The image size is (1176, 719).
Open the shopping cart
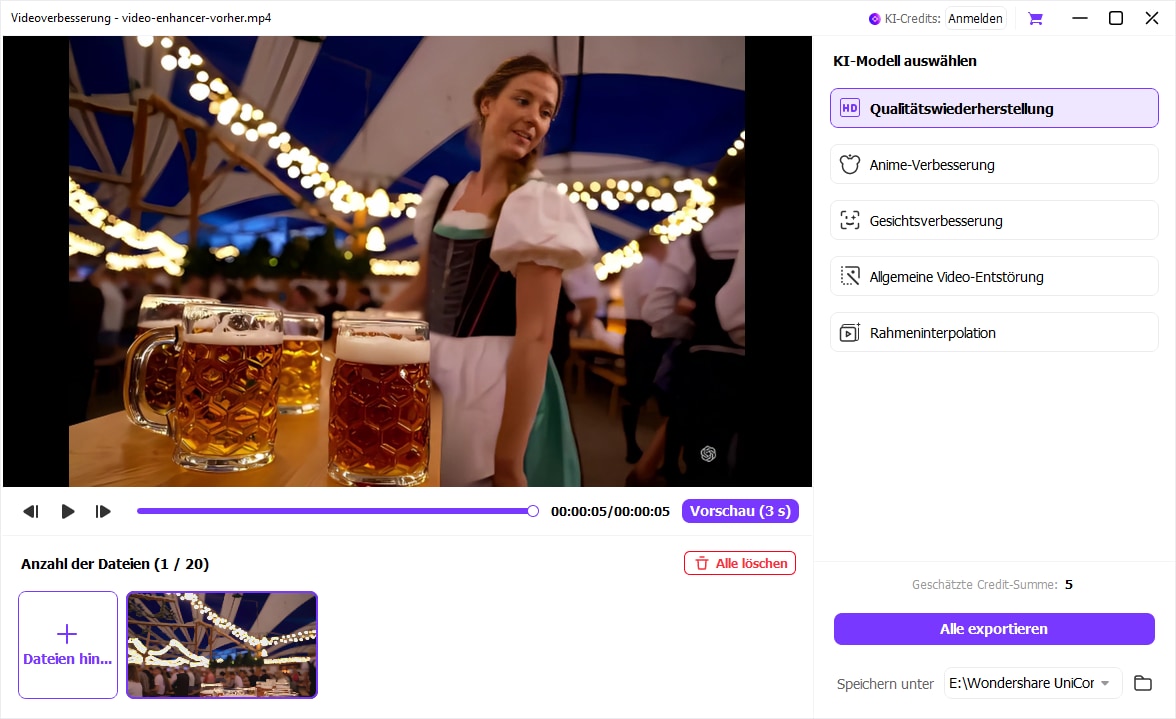point(1035,18)
